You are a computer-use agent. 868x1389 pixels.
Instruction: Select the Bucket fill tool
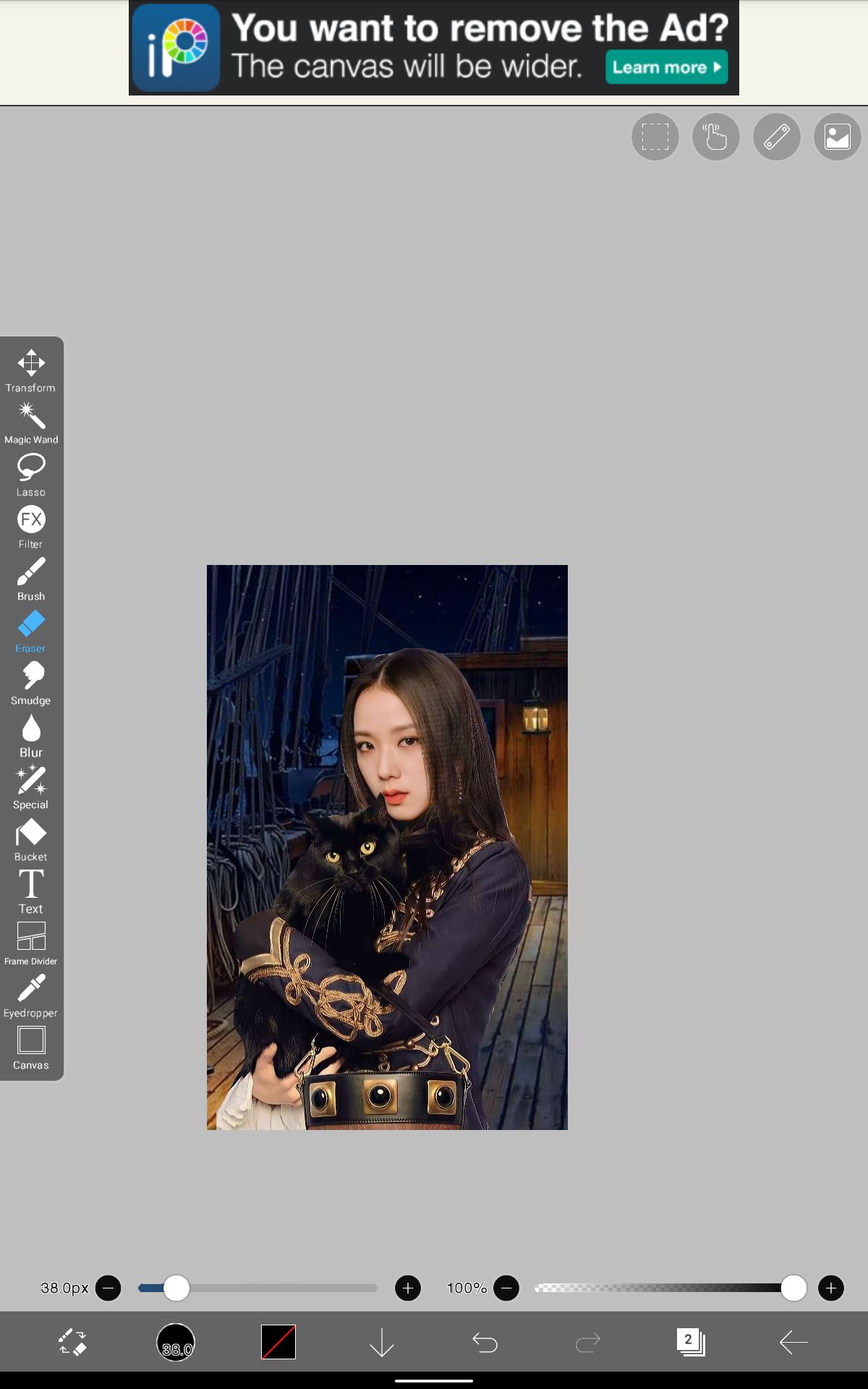[31, 840]
